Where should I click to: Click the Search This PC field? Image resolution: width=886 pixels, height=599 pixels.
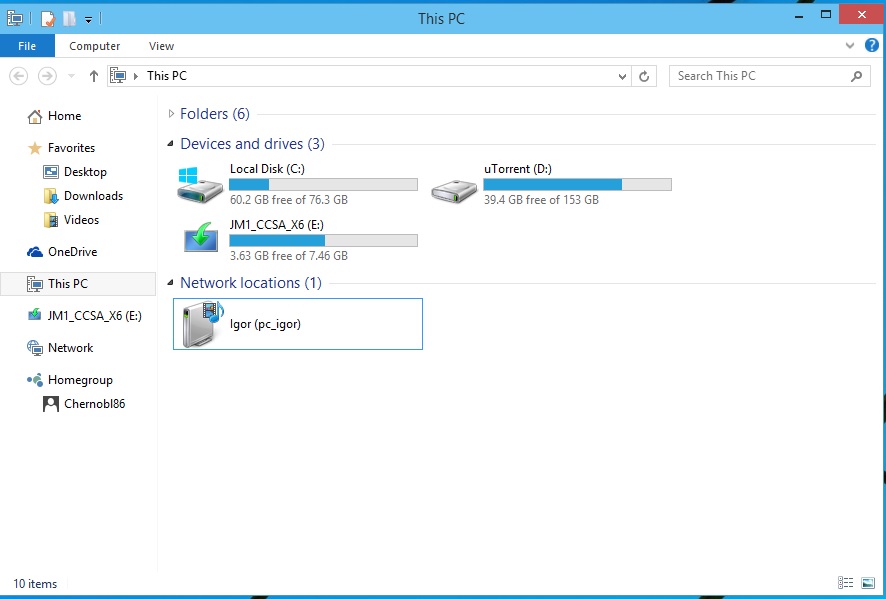click(x=760, y=76)
